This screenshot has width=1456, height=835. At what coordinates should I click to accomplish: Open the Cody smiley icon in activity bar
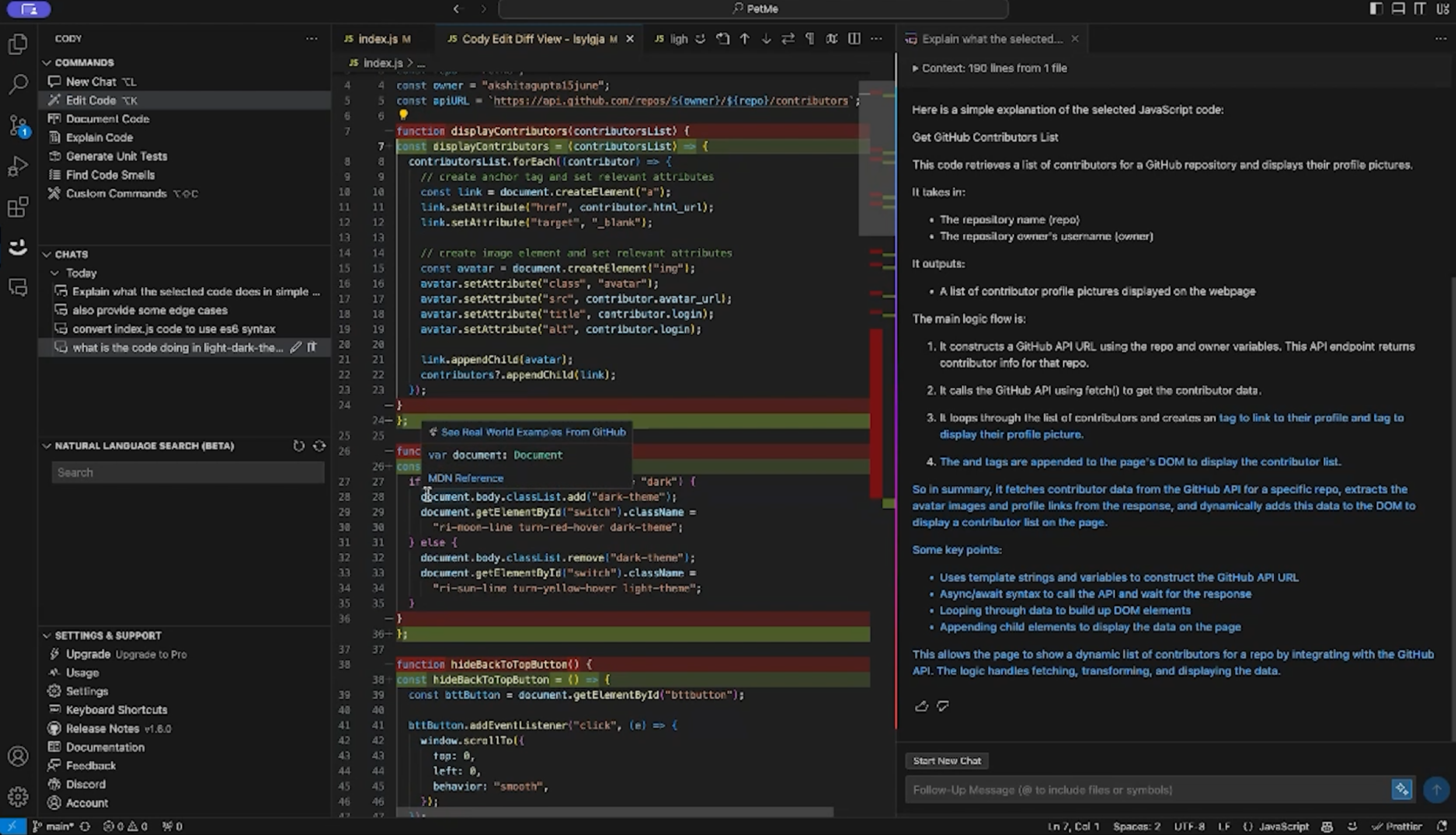(x=18, y=246)
